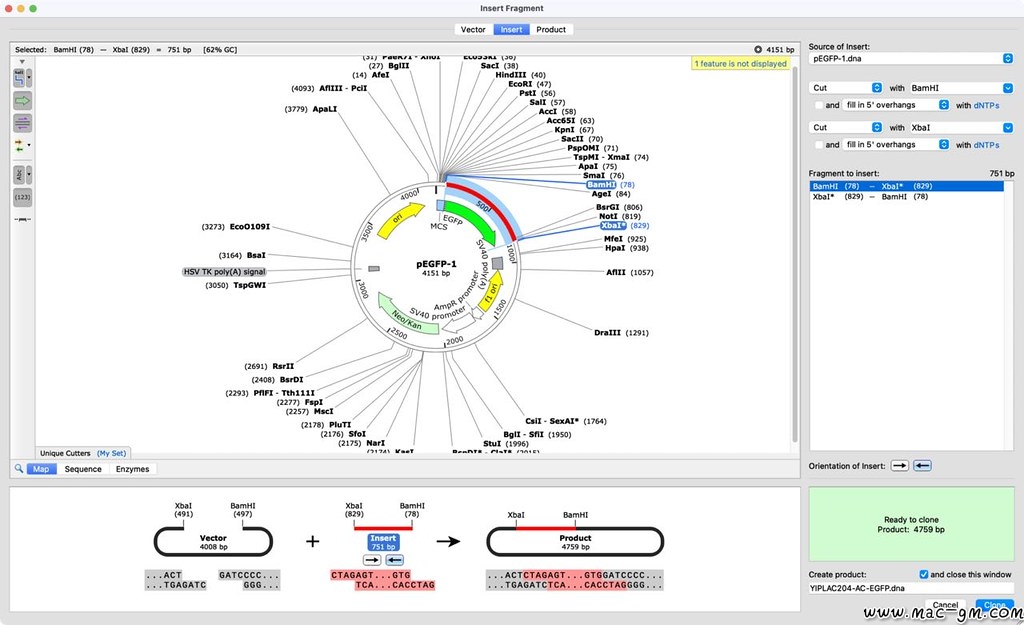Click the HSV TK poly(A) signal label
The width and height of the screenshot is (1024, 625).
pos(225,272)
